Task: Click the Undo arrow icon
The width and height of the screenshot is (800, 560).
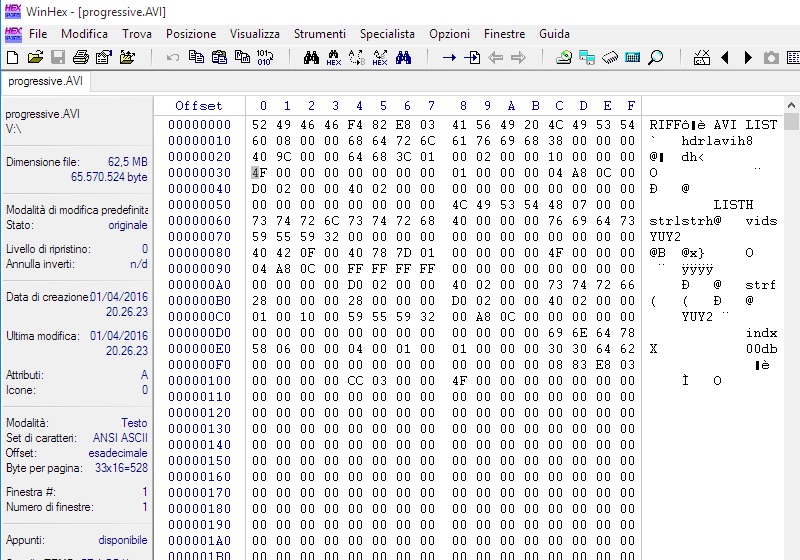Action: tap(173, 57)
